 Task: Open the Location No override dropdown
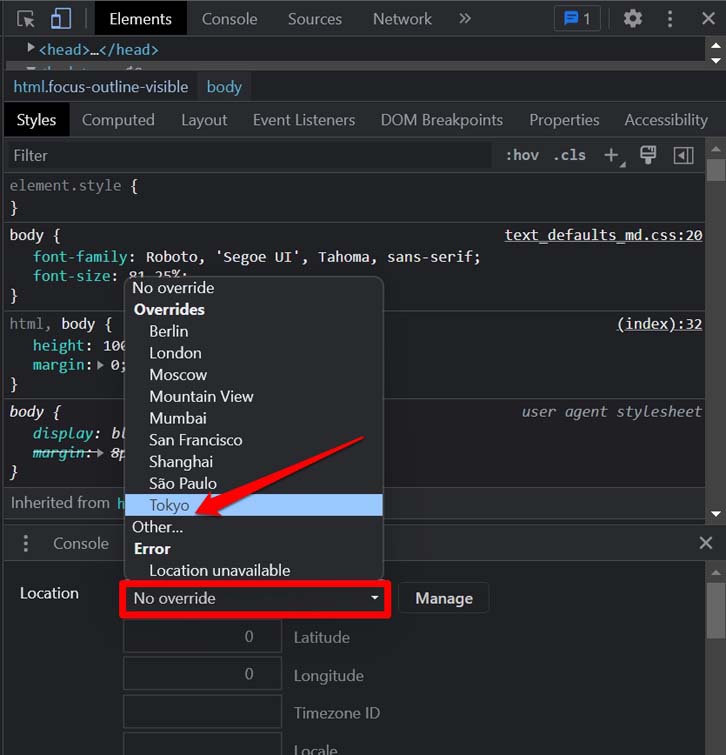click(255, 599)
